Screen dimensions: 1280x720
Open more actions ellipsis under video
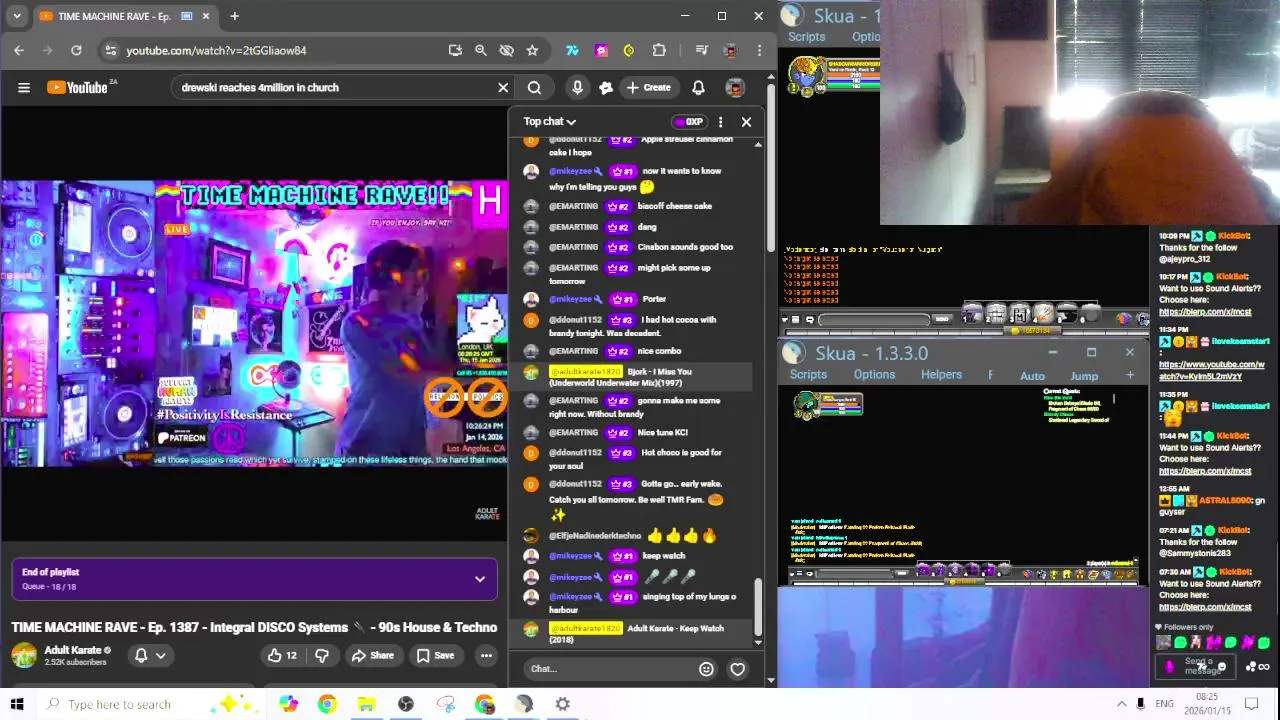tap(486, 656)
